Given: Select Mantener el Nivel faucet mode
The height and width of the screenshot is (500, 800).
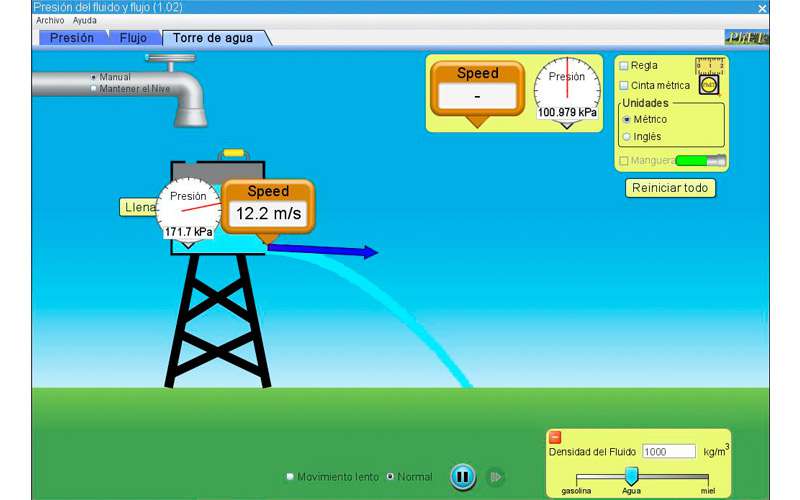Looking at the screenshot, I should pyautogui.click(x=94, y=88).
